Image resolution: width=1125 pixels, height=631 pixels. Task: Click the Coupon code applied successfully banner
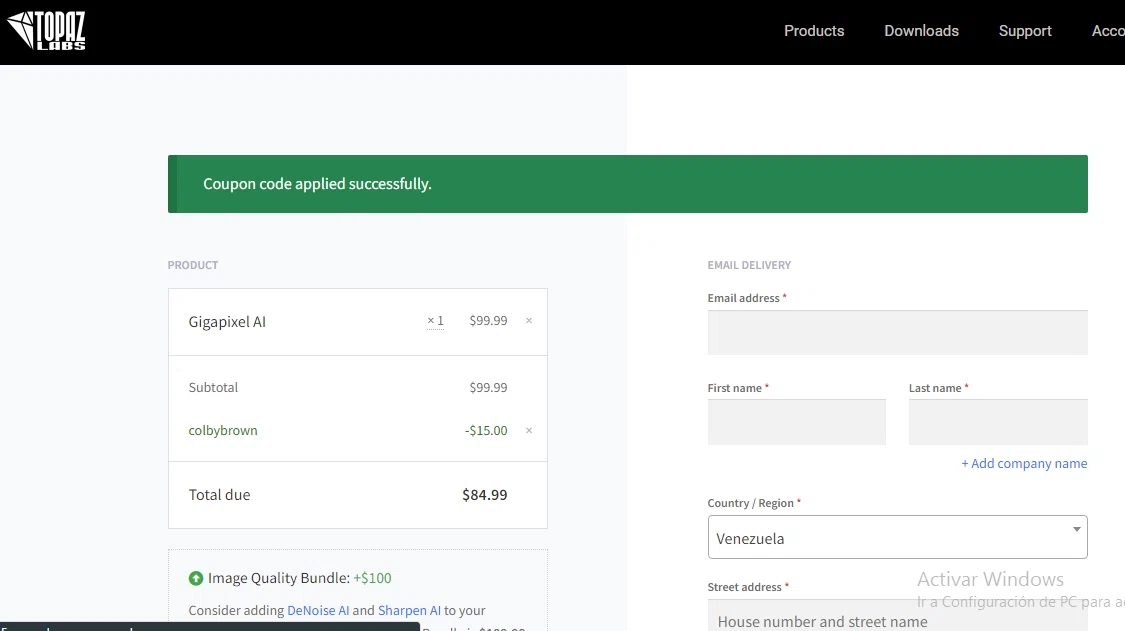tap(628, 184)
